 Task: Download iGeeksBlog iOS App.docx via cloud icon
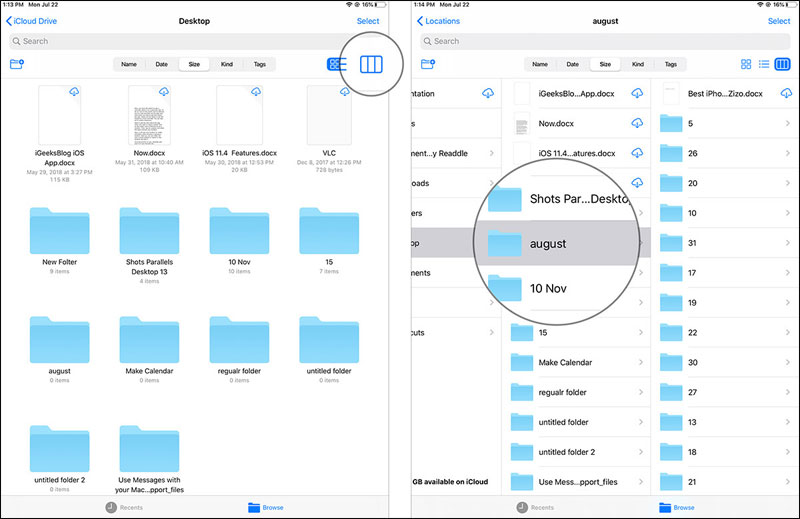click(x=76, y=93)
